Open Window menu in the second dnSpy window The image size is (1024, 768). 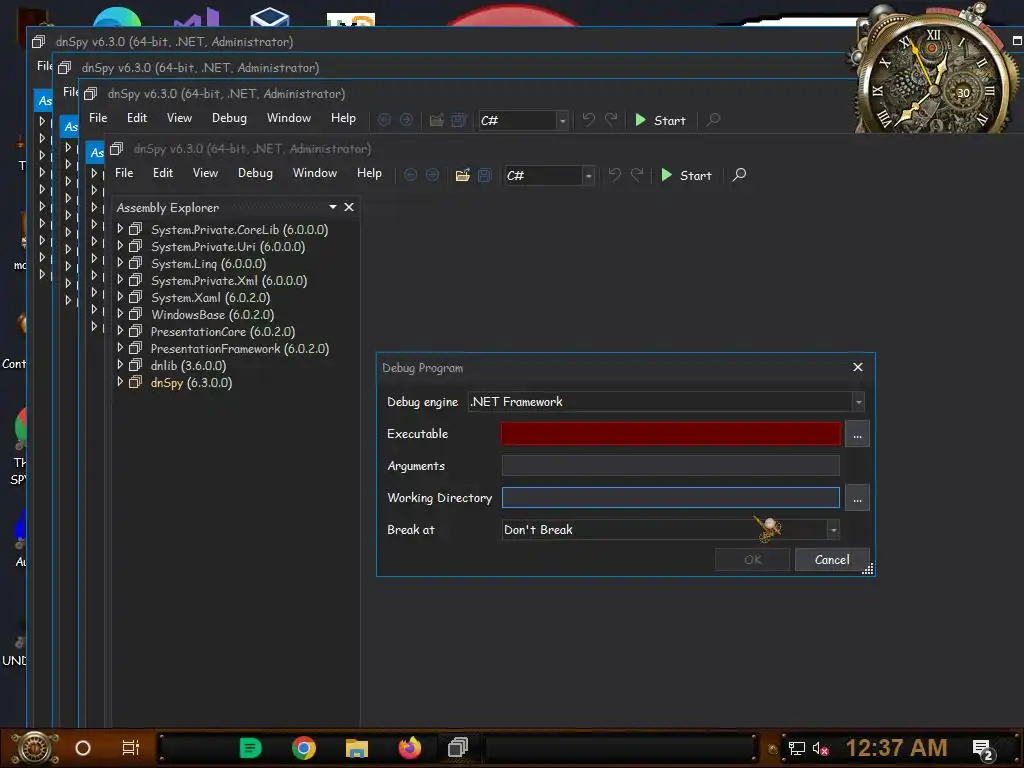pos(289,118)
